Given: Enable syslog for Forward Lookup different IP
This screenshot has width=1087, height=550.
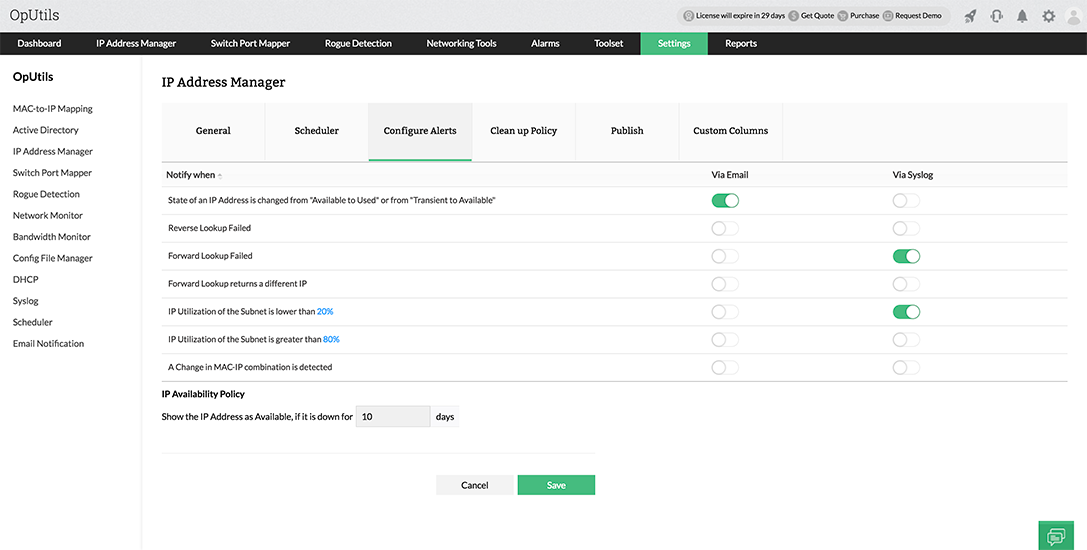Looking at the screenshot, I should (906, 284).
